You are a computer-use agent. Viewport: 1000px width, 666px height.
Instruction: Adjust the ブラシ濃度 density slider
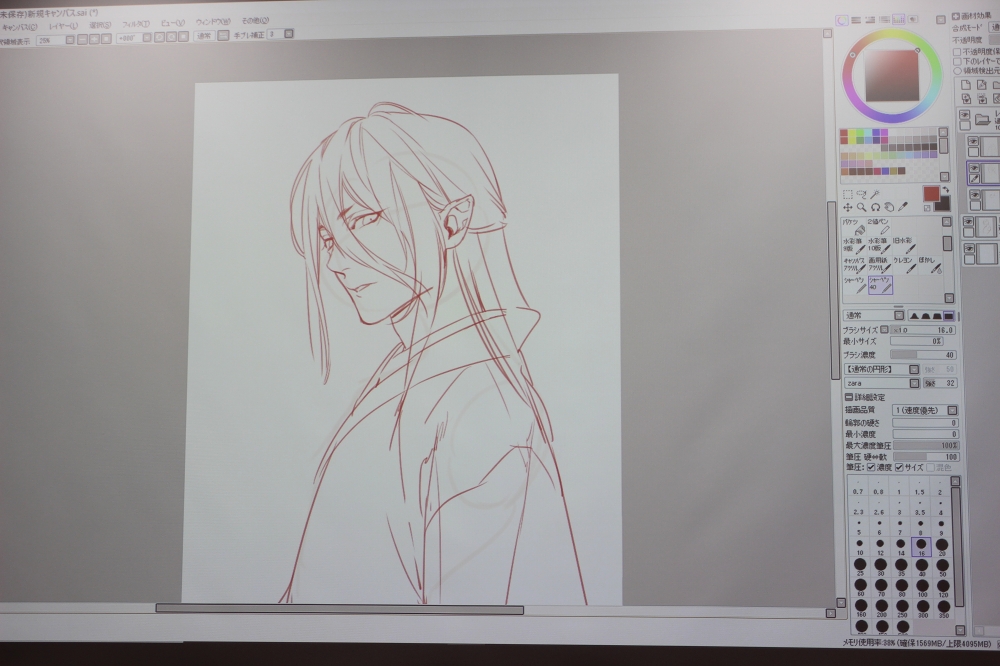[x=923, y=355]
